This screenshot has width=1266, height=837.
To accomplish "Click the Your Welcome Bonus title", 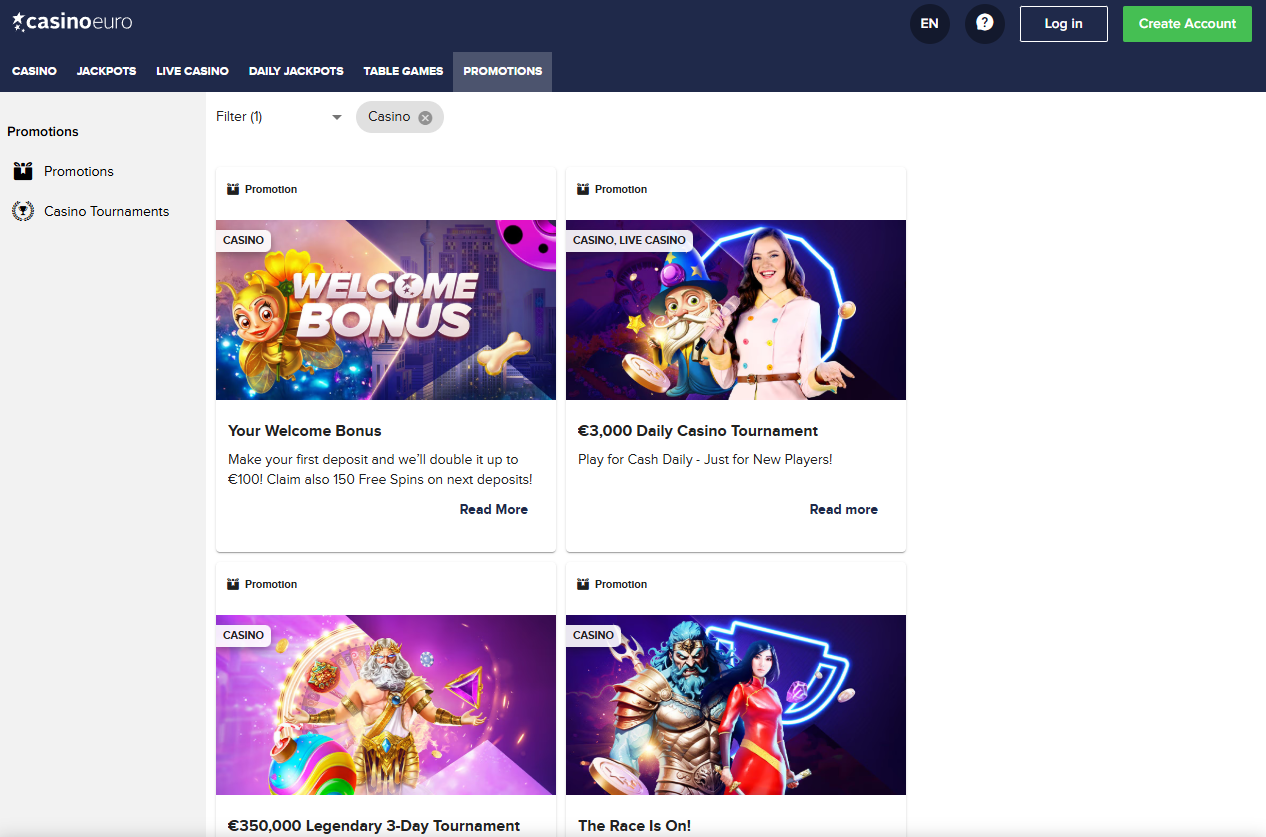I will (x=305, y=431).
